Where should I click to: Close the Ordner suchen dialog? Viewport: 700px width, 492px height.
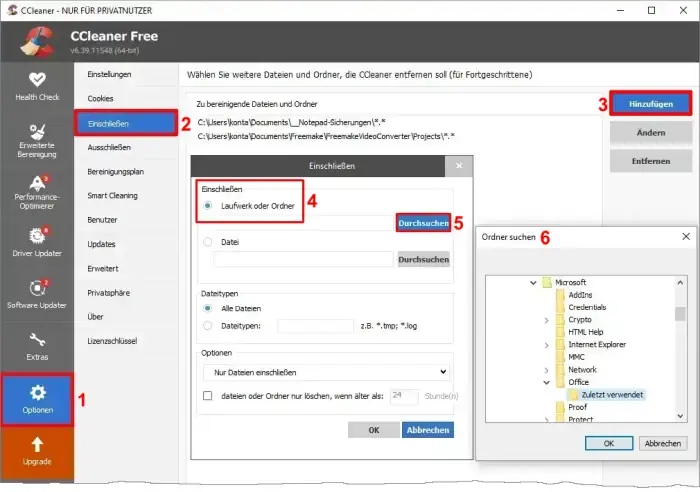coord(686,236)
